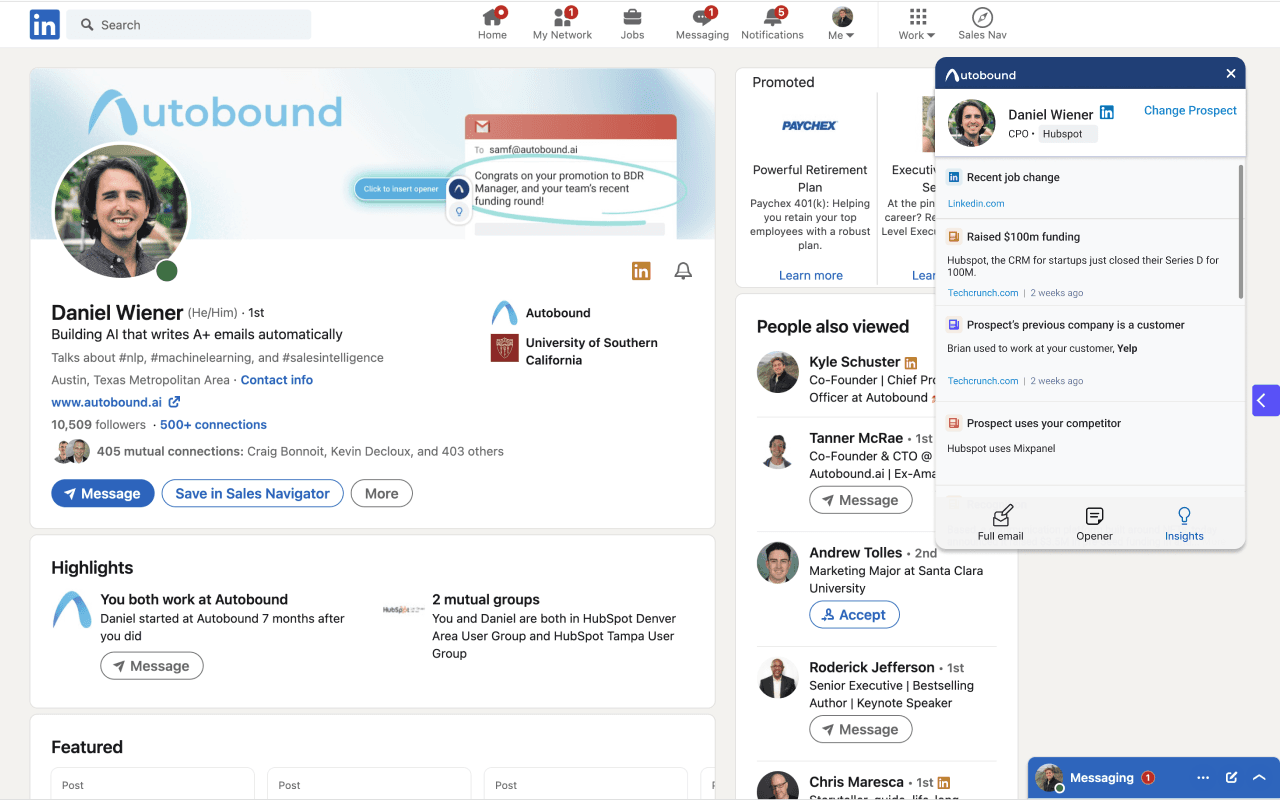Collapse the Messaging panel with its chevron
This screenshot has height=800, width=1280.
1258,777
